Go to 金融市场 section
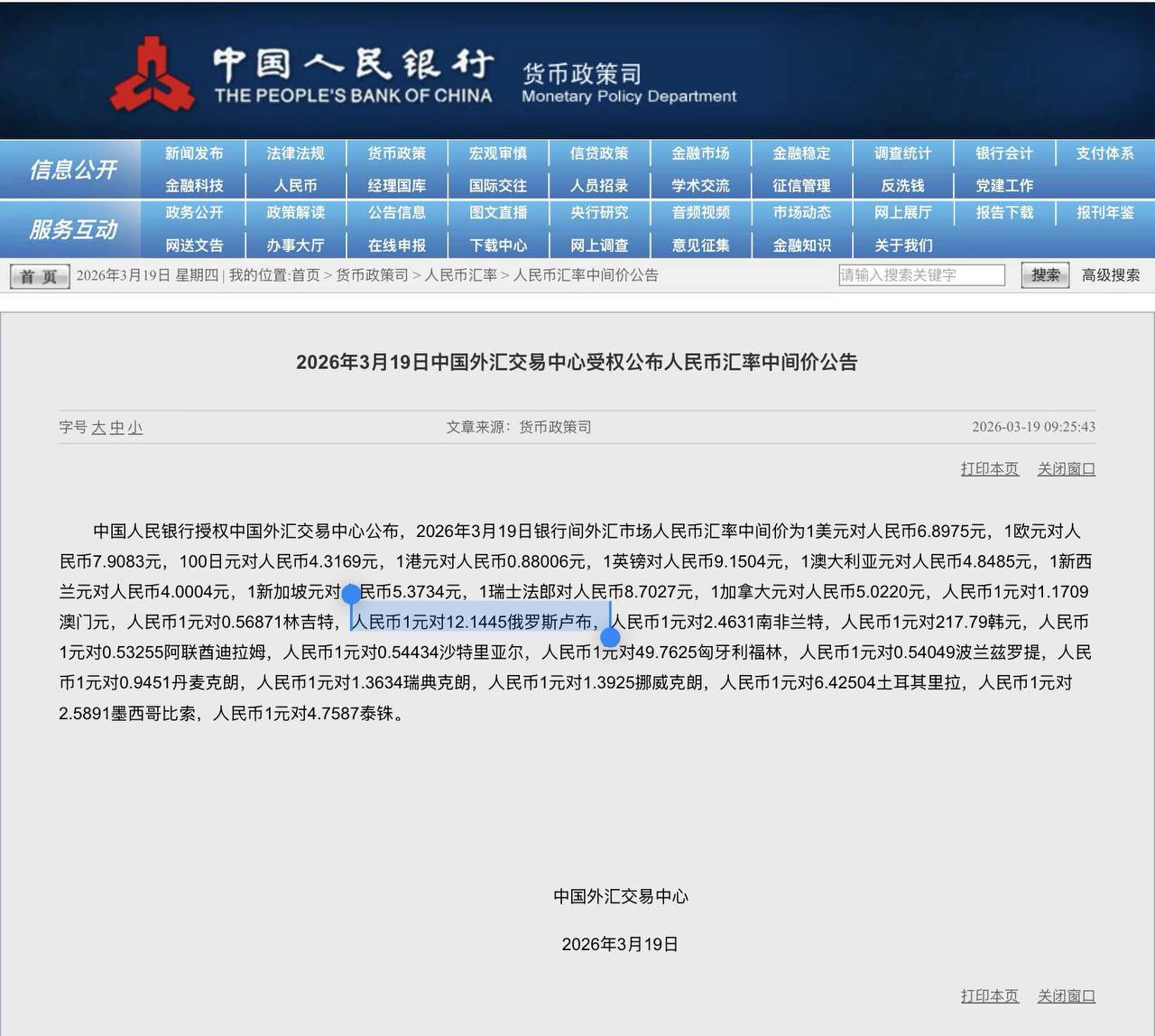 click(700, 153)
